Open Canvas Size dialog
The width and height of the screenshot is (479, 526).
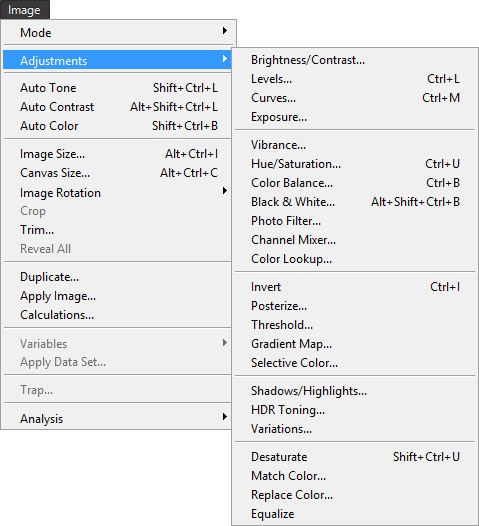tap(117, 173)
